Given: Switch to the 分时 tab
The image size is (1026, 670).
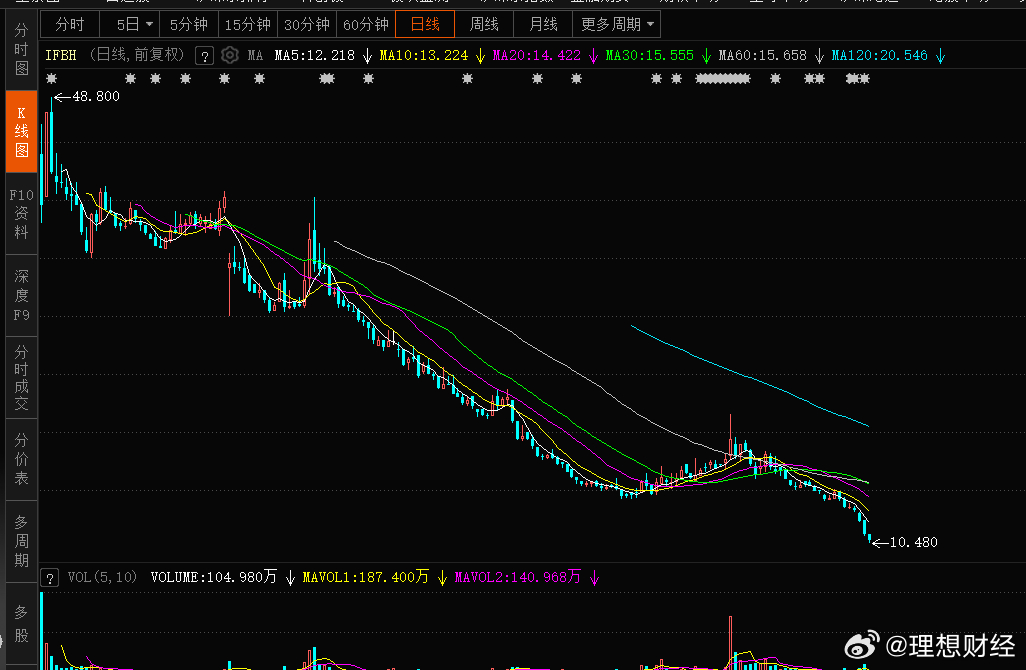Looking at the screenshot, I should [x=70, y=25].
